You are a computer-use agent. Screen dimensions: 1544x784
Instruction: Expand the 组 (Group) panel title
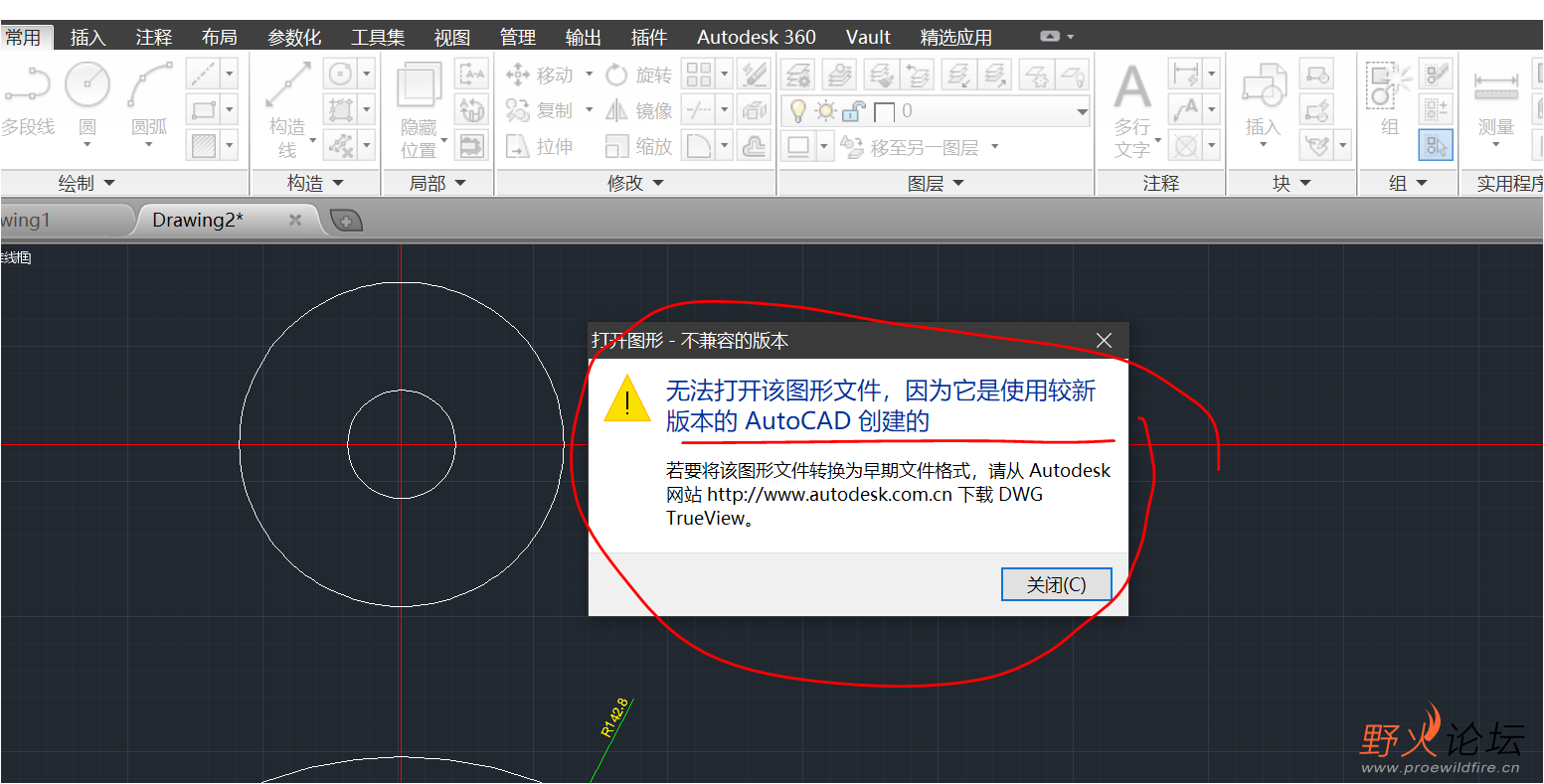[1408, 183]
